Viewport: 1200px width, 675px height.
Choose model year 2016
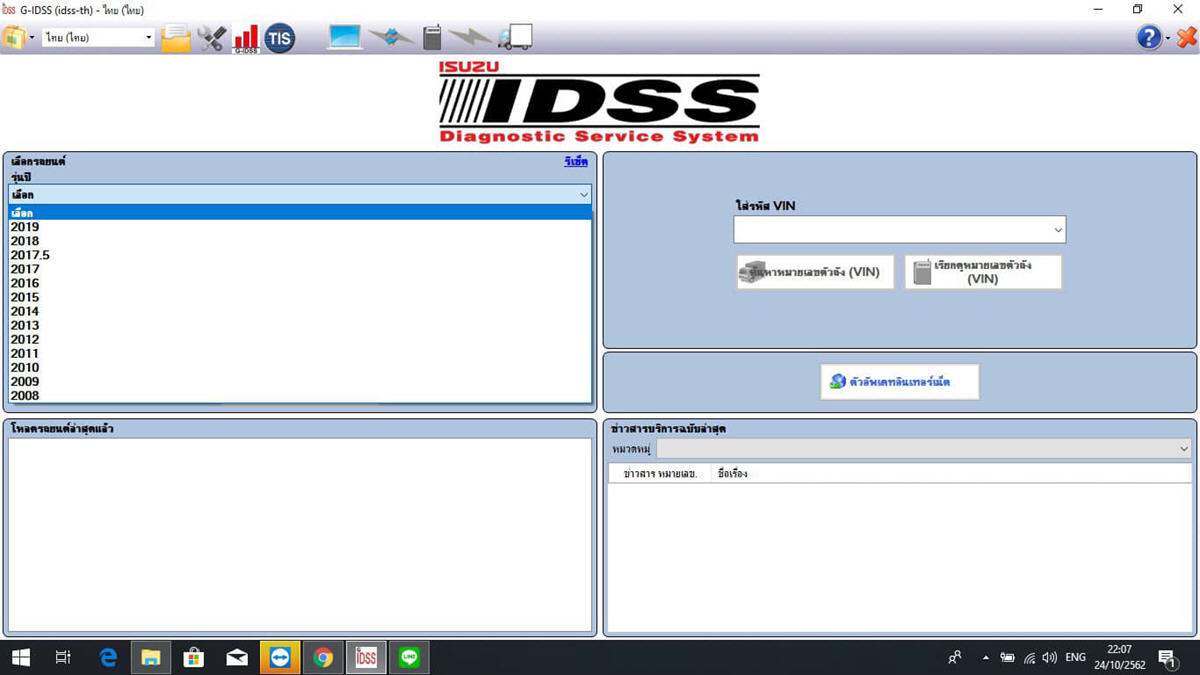[x=300, y=283]
